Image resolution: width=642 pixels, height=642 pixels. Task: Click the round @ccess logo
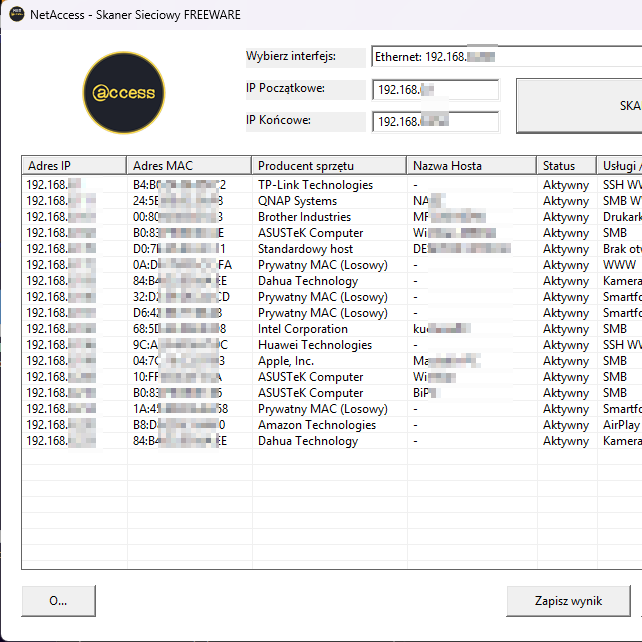pyautogui.click(x=124, y=93)
